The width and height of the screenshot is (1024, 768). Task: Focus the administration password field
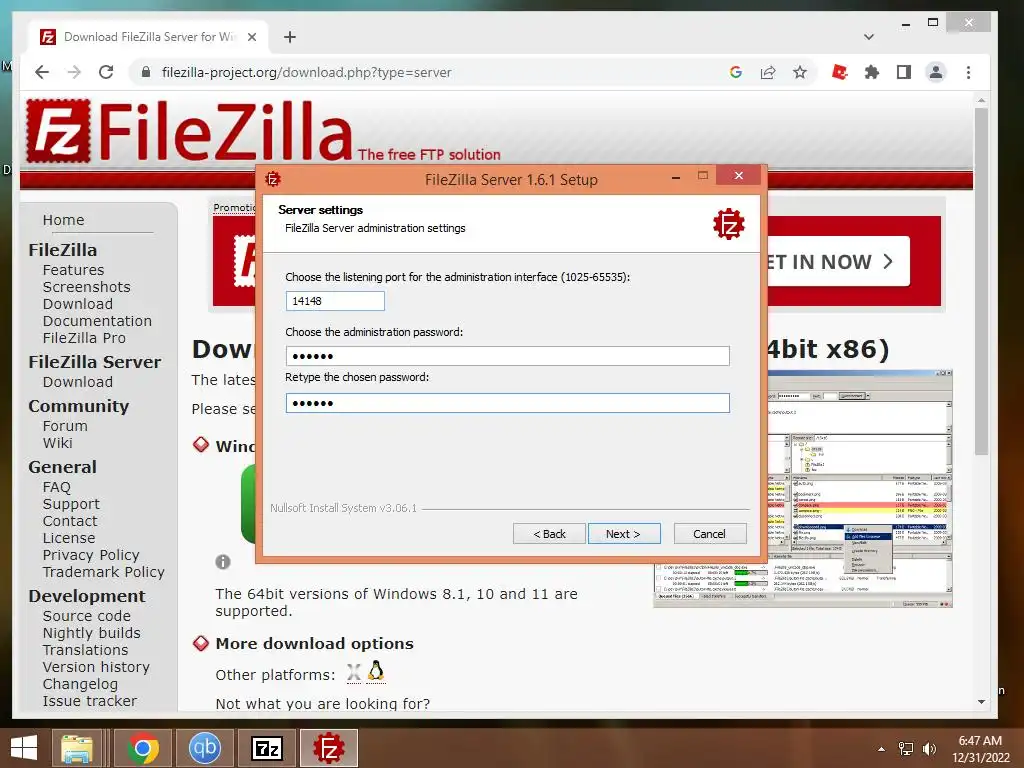(x=507, y=356)
